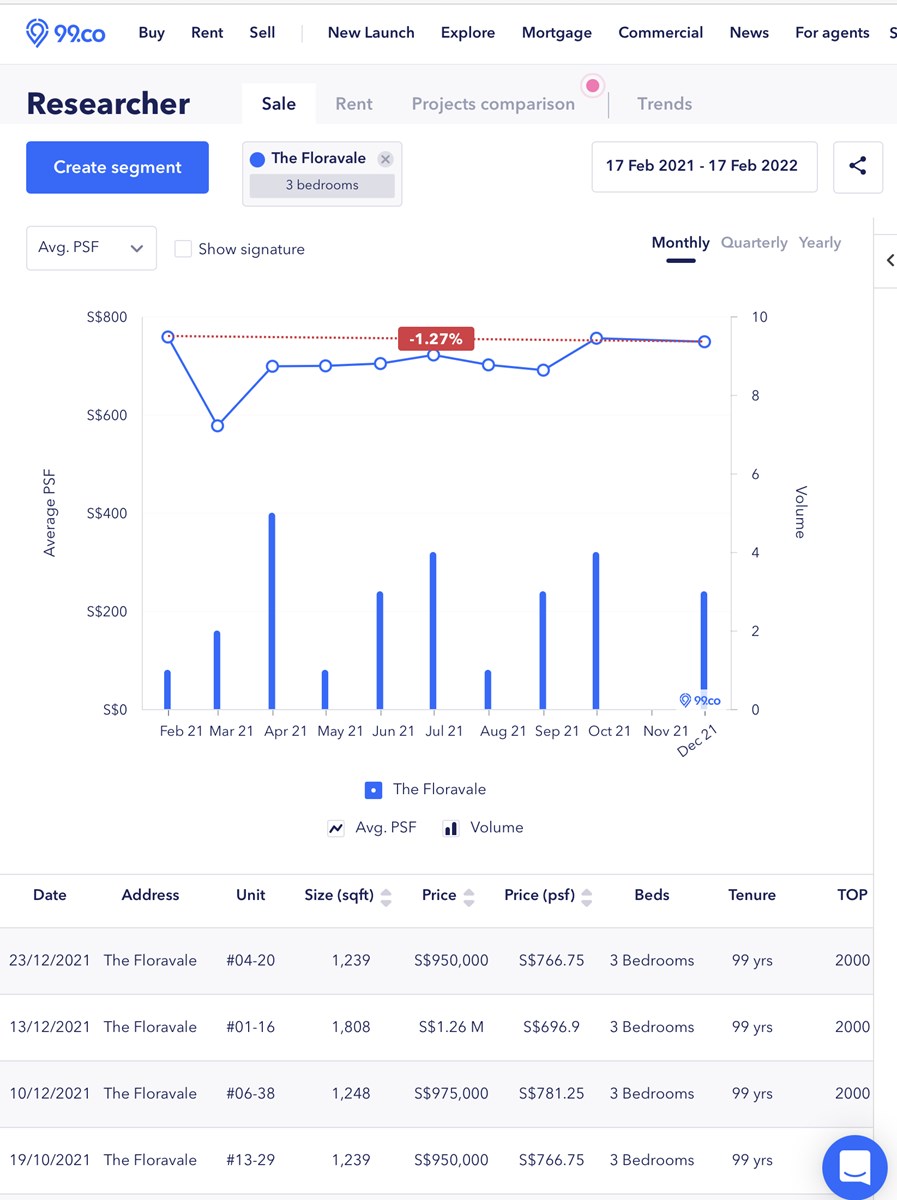Switch to the Rent tab

click(x=354, y=104)
